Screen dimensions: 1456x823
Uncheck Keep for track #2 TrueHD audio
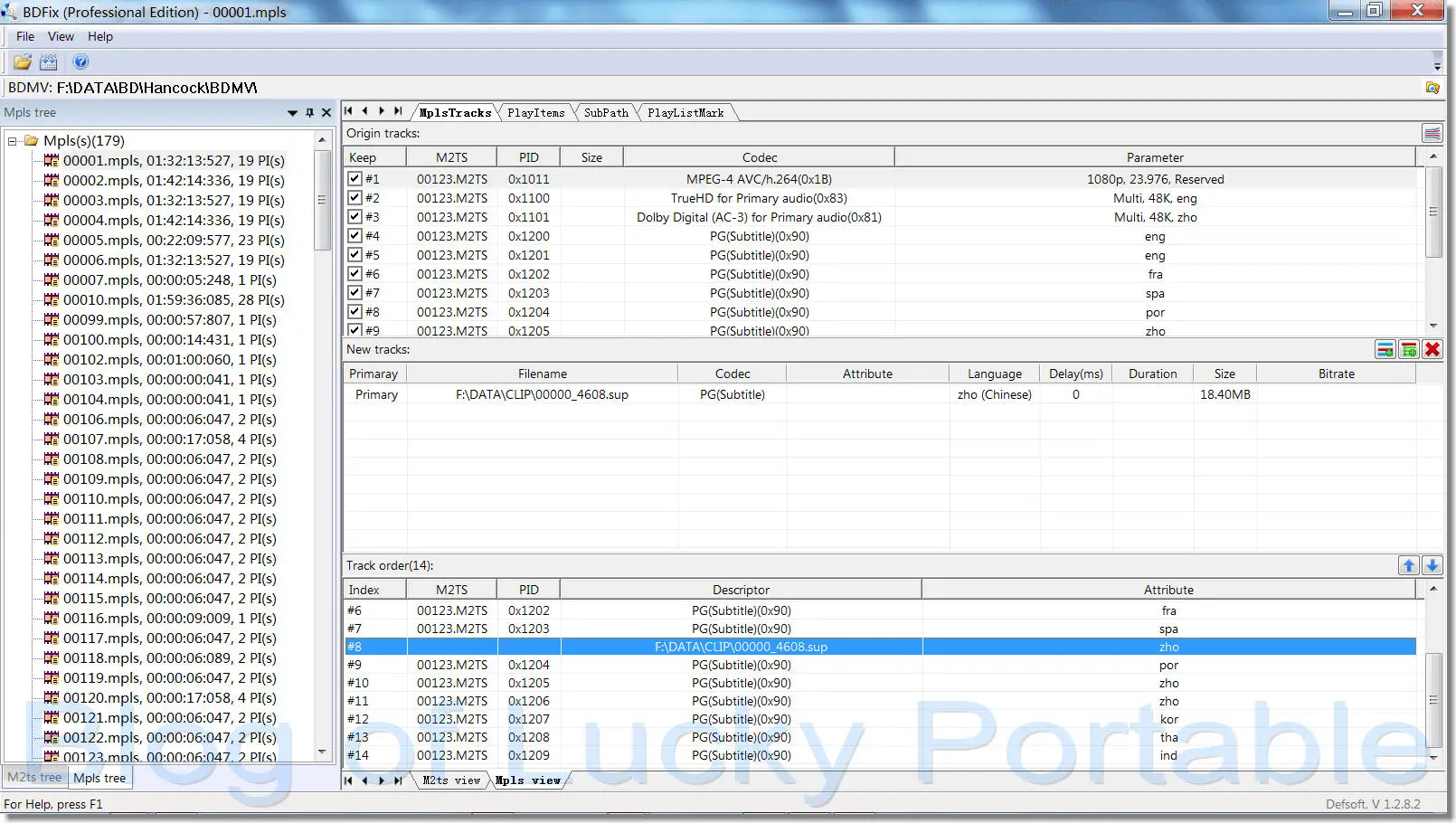tap(355, 198)
